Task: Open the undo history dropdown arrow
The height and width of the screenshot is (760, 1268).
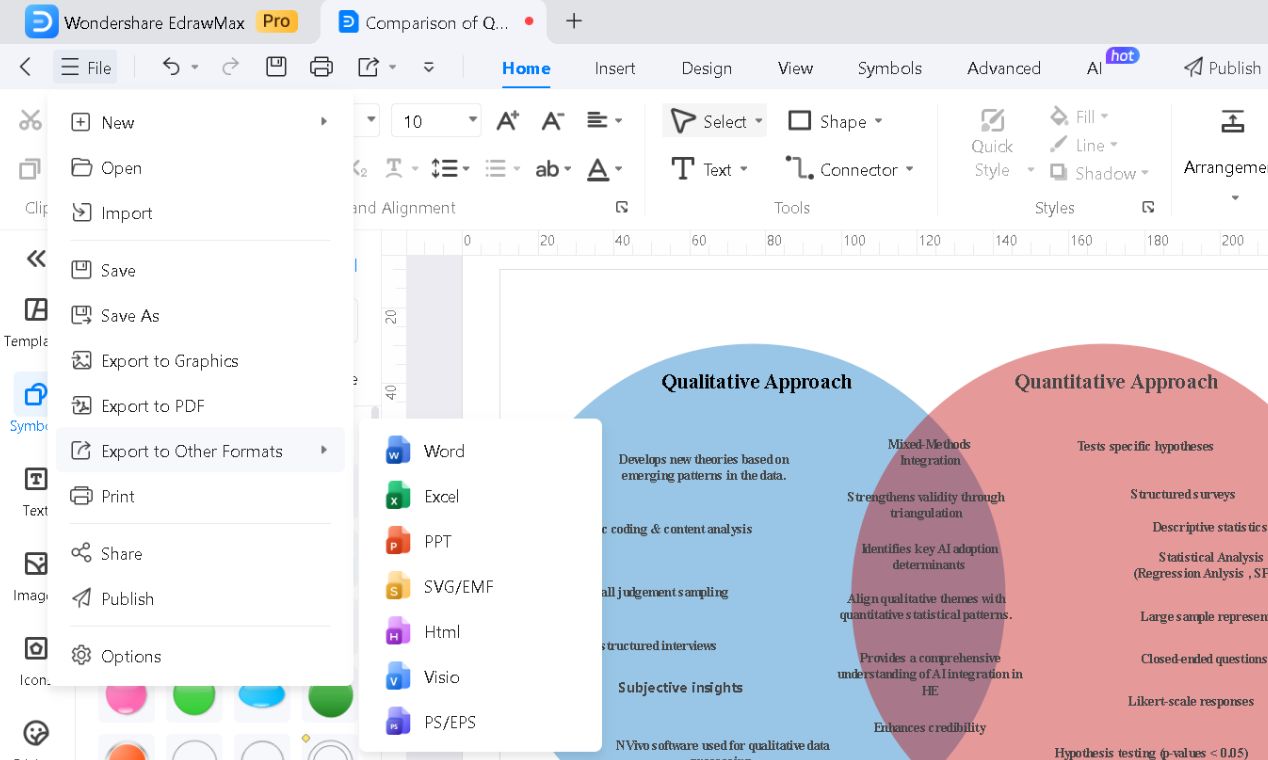Action: (195, 67)
